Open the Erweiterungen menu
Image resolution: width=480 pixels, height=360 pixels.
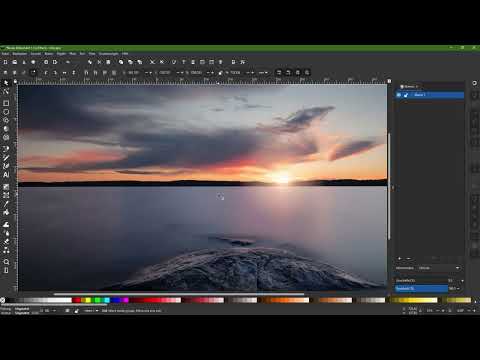point(109,53)
